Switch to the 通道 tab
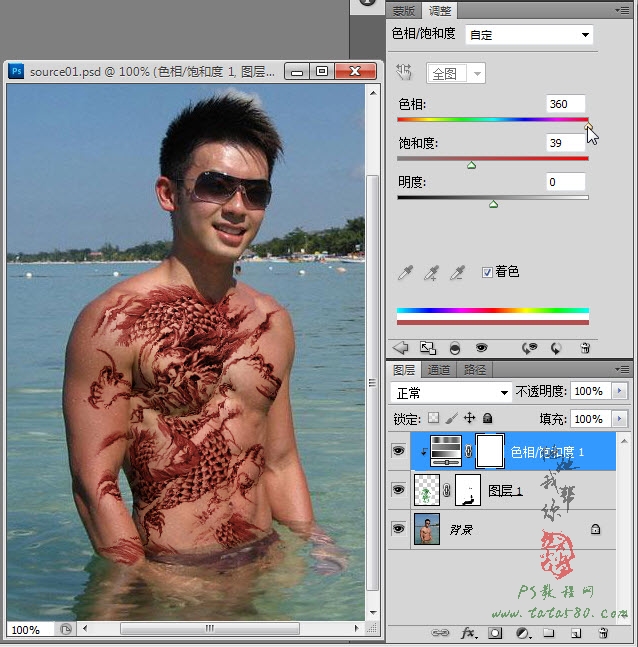The width and height of the screenshot is (638, 647). (x=438, y=370)
